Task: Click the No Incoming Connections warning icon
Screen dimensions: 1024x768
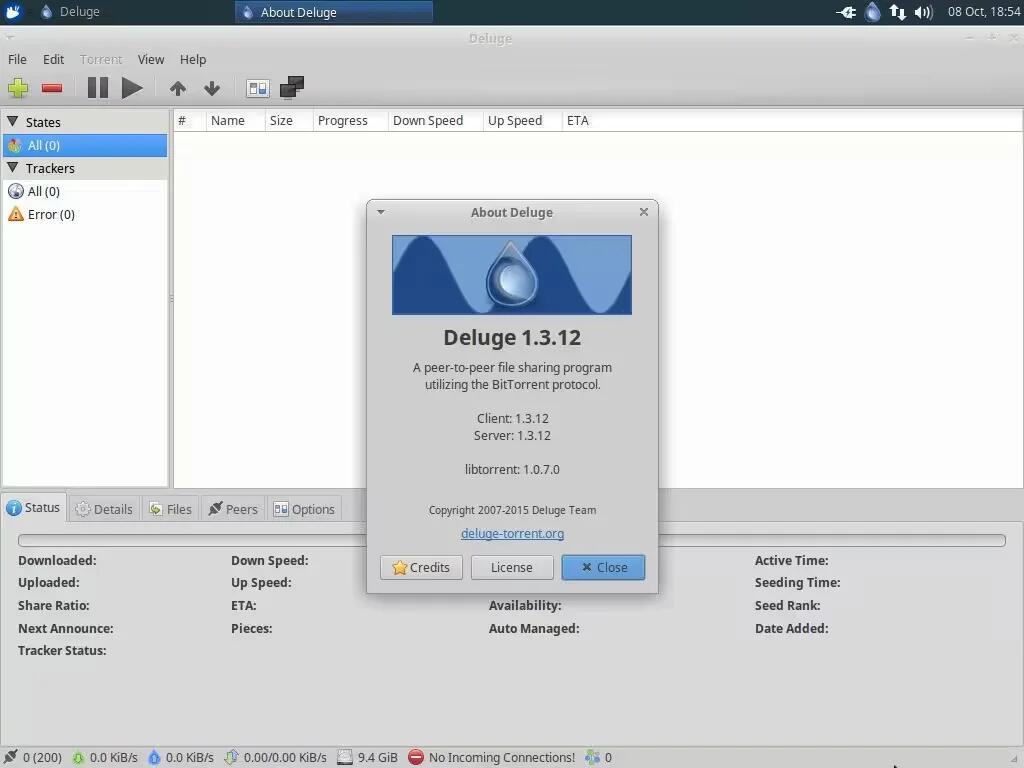Action: point(416,758)
